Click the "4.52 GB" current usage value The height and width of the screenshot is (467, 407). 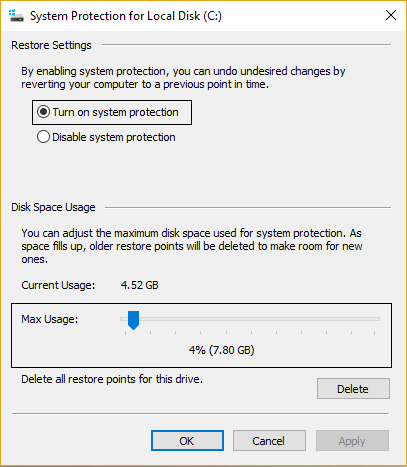139,285
